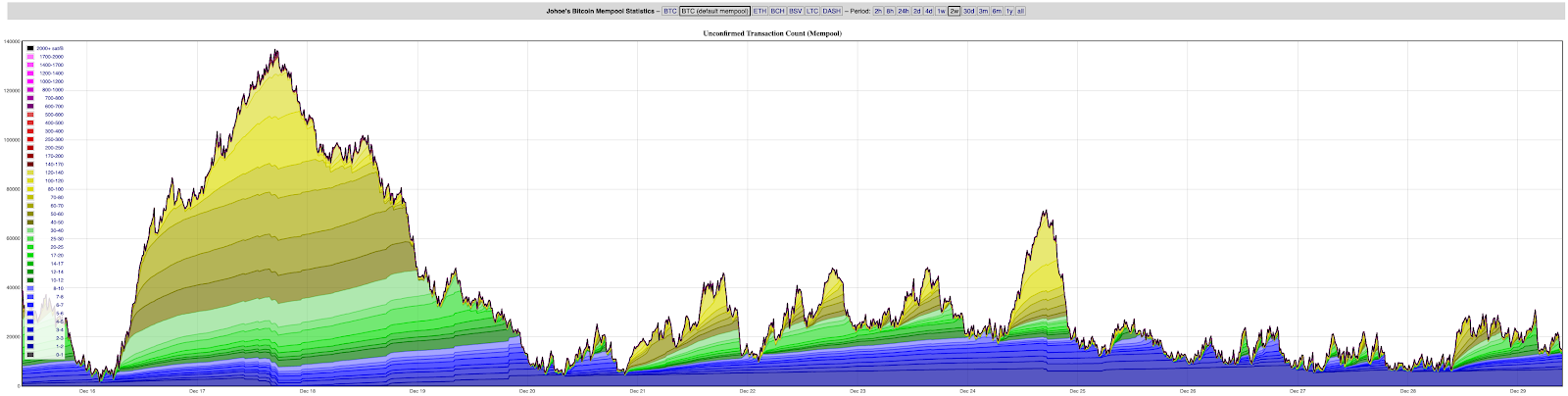Set period to 2h

(878, 11)
